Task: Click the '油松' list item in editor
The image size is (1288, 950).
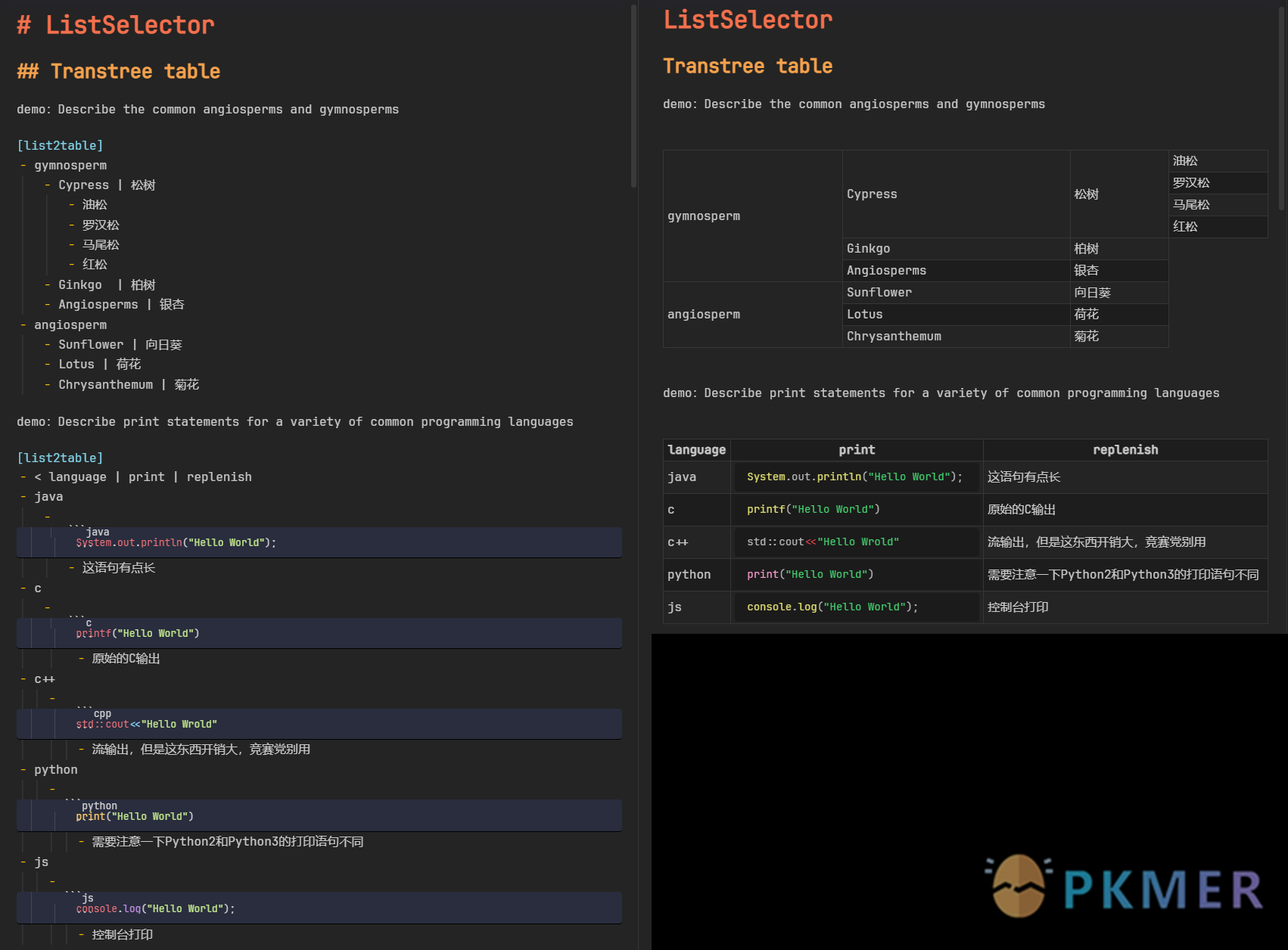Action: (x=95, y=204)
